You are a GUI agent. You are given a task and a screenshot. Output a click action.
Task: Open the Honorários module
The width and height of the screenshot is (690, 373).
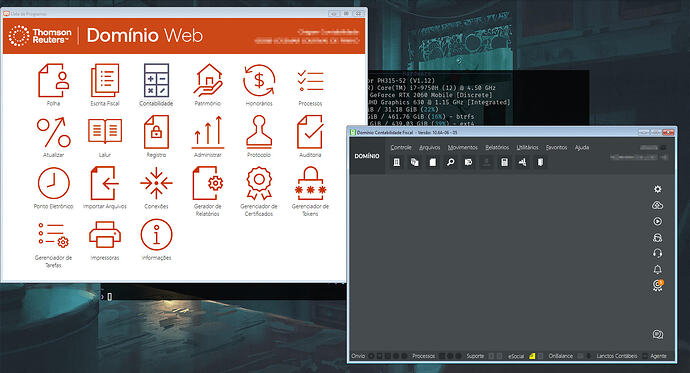coord(259,80)
